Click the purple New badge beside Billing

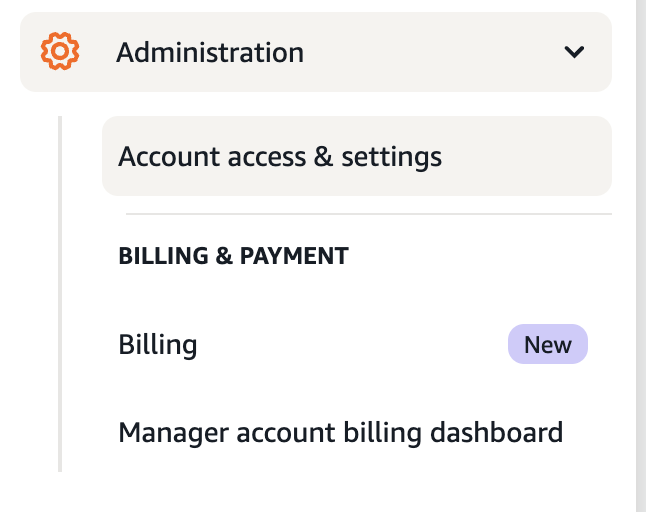548,345
